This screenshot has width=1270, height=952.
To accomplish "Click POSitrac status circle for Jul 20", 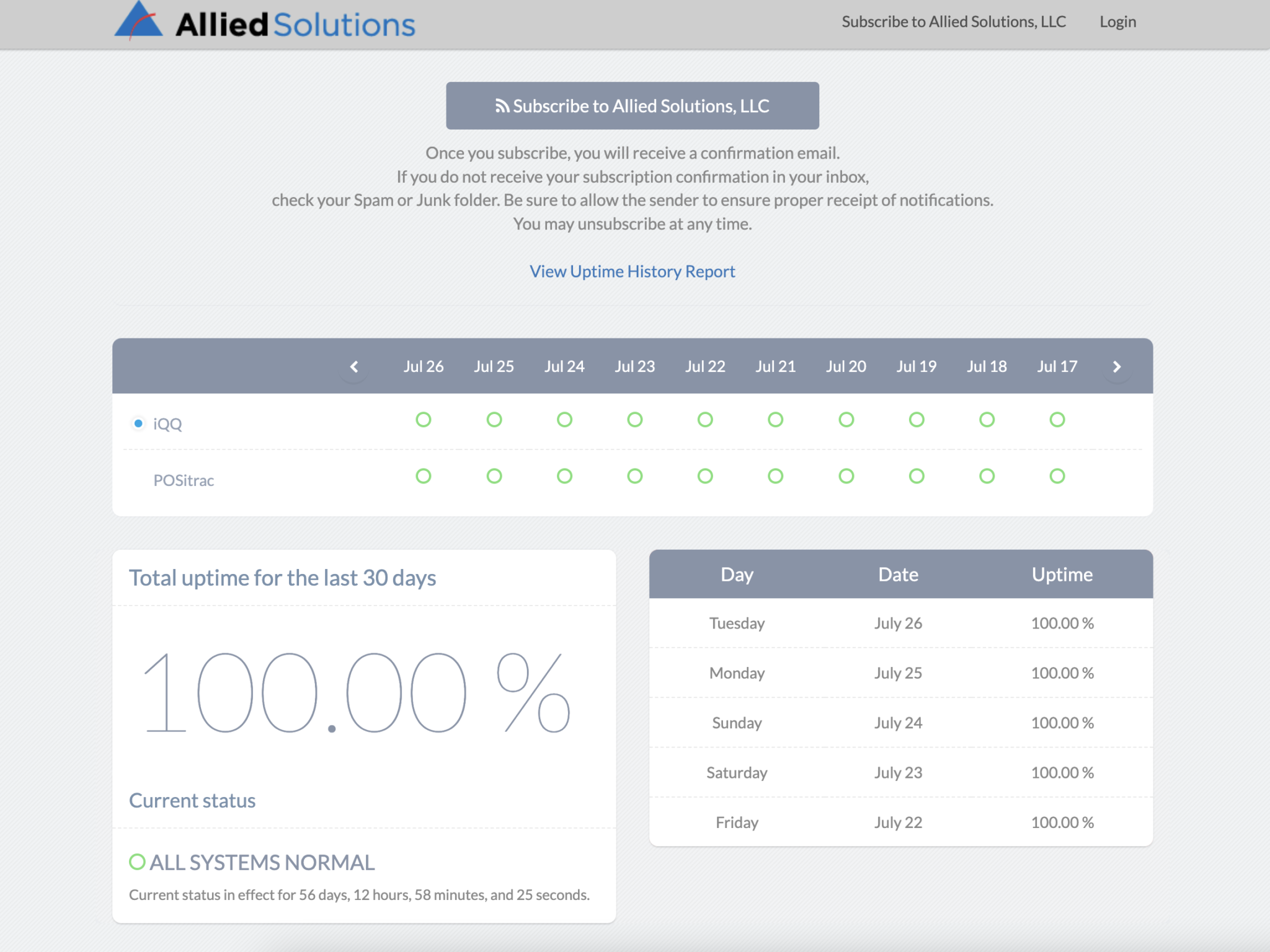I will tap(846, 476).
